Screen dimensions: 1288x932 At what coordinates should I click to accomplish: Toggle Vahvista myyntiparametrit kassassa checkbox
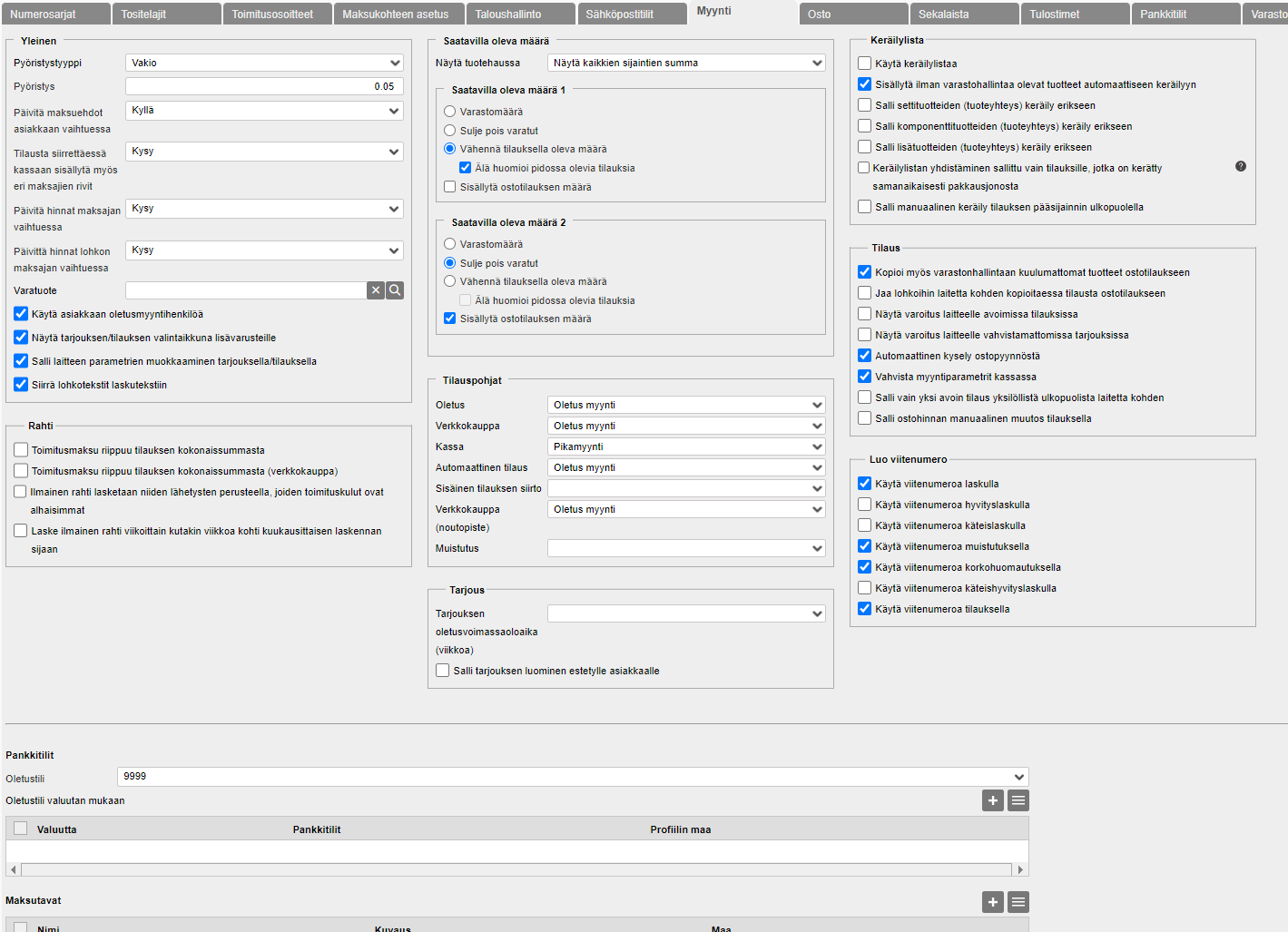coord(865,377)
